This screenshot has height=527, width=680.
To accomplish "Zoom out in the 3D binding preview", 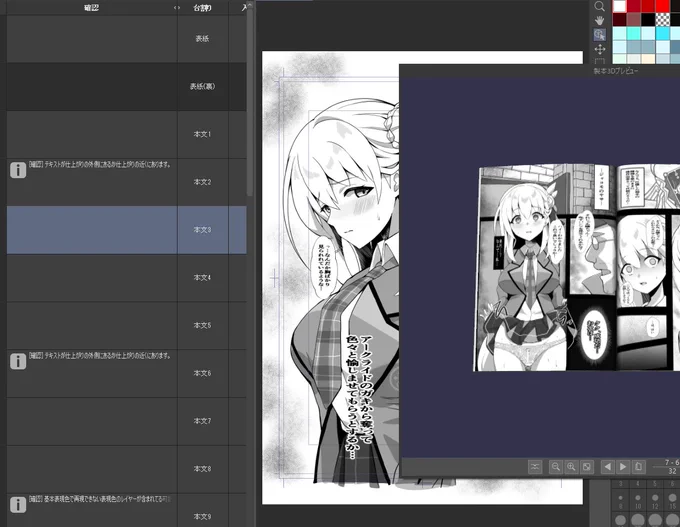I will click(556, 467).
